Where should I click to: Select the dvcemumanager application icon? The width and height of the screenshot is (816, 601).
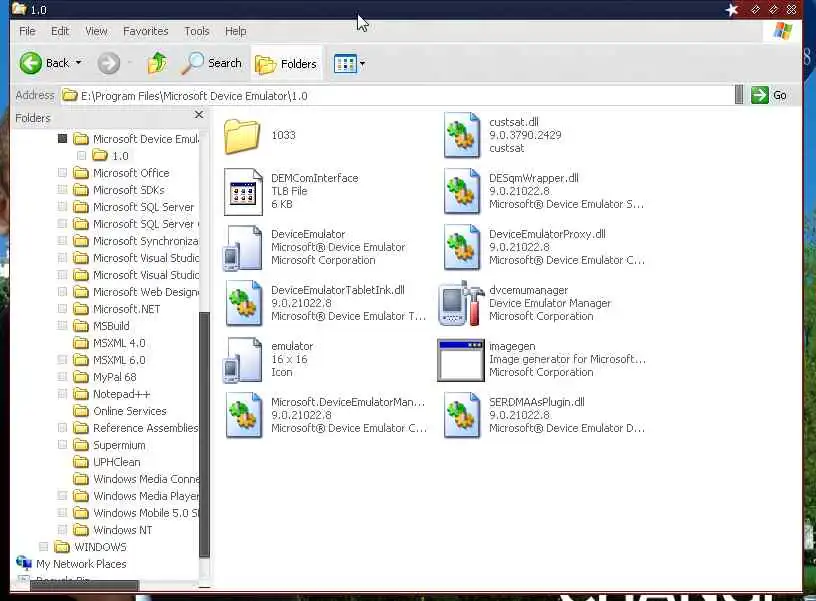[x=461, y=303]
